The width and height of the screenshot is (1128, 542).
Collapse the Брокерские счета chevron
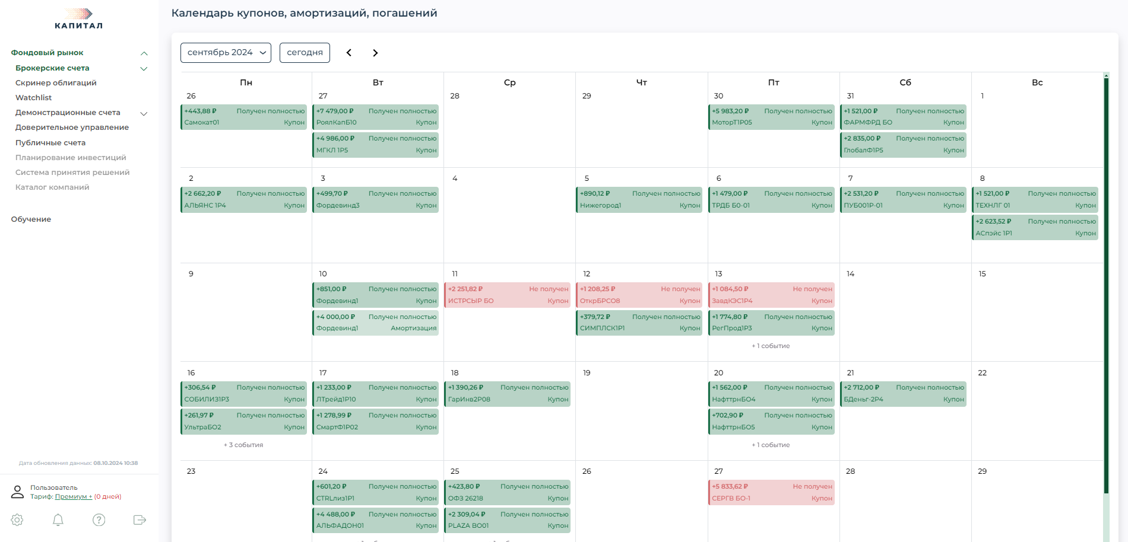(x=144, y=69)
